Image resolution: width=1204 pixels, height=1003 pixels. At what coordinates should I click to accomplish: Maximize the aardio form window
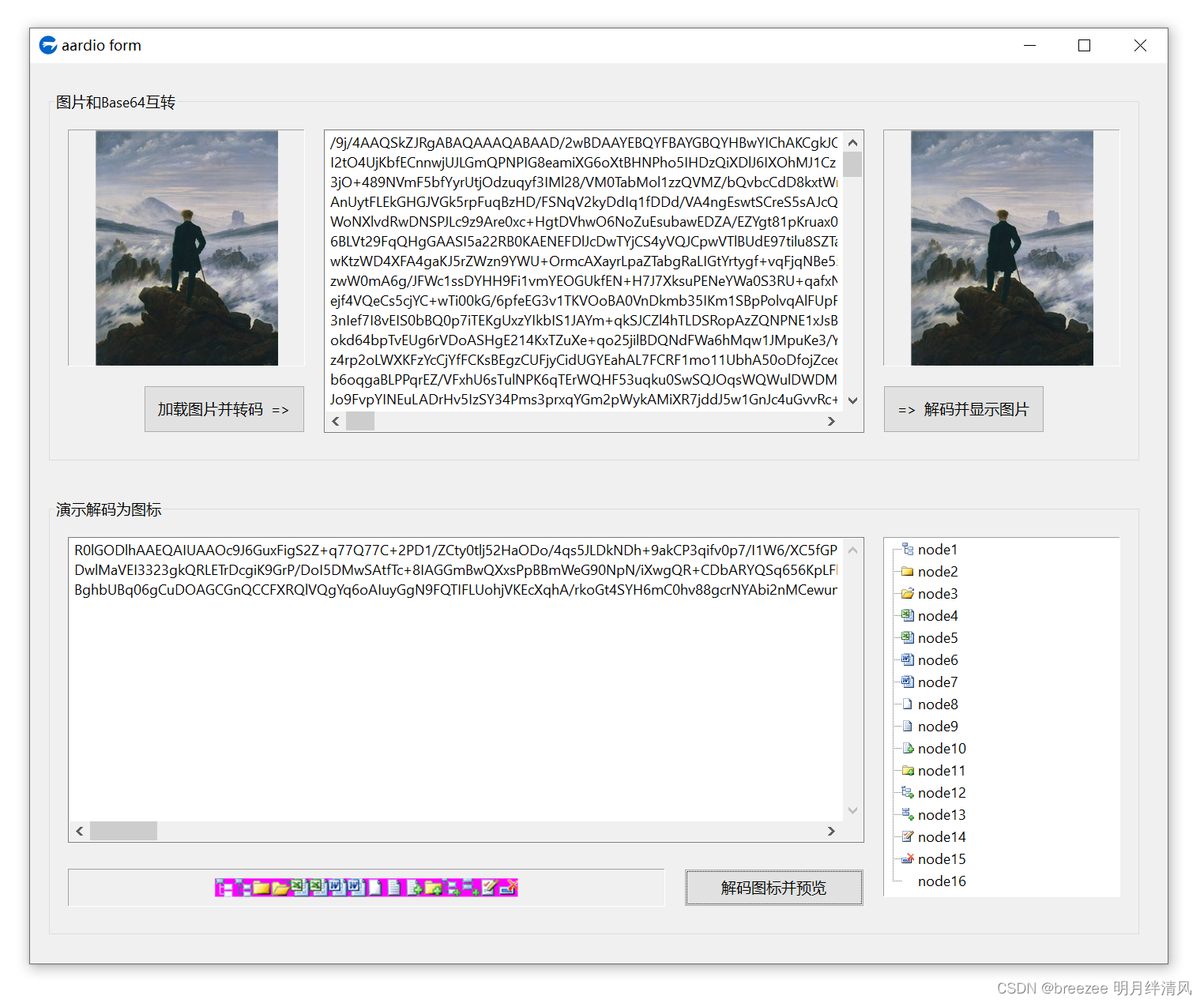tap(1084, 45)
